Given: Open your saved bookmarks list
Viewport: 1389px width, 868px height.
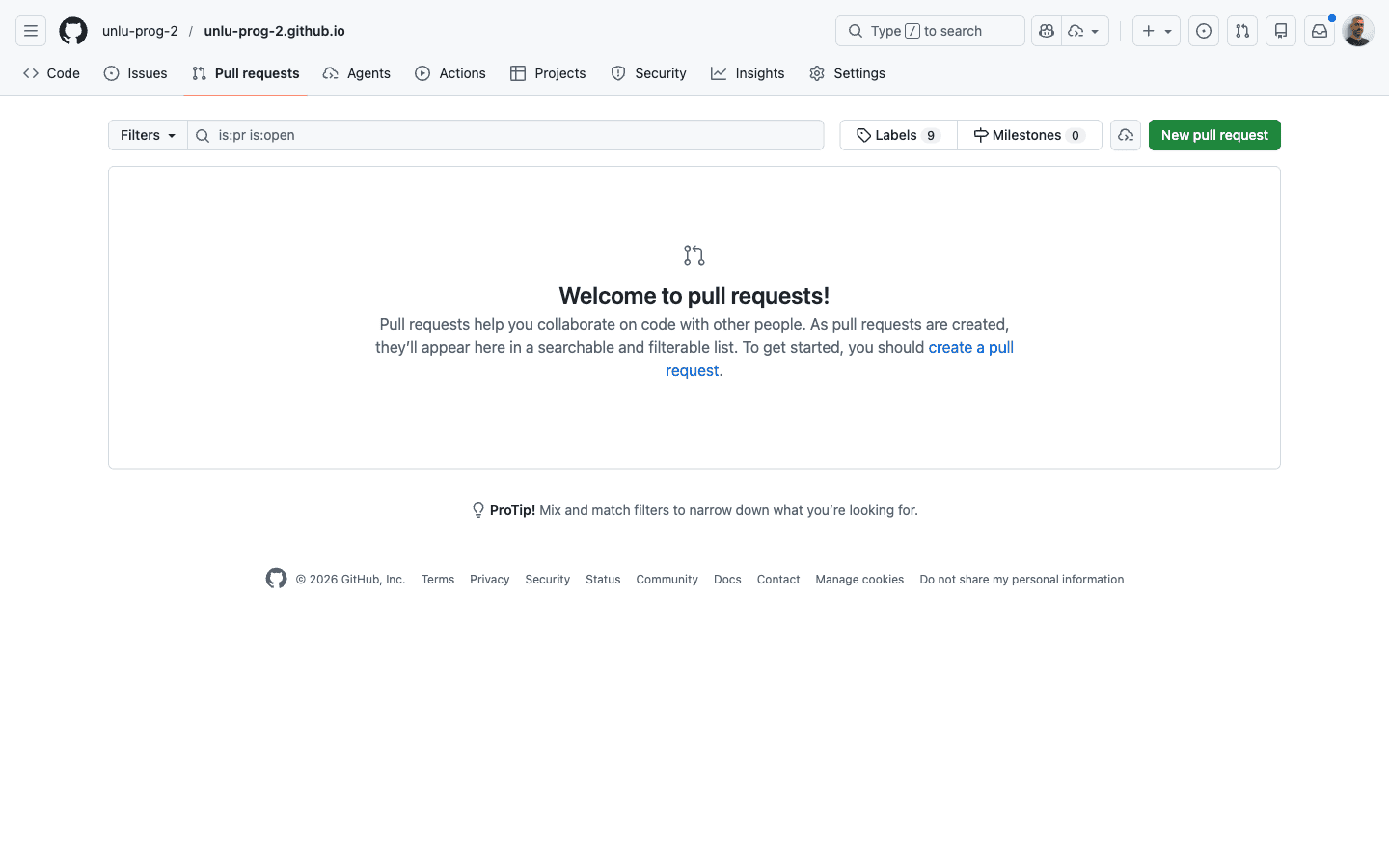Looking at the screenshot, I should tap(1280, 30).
